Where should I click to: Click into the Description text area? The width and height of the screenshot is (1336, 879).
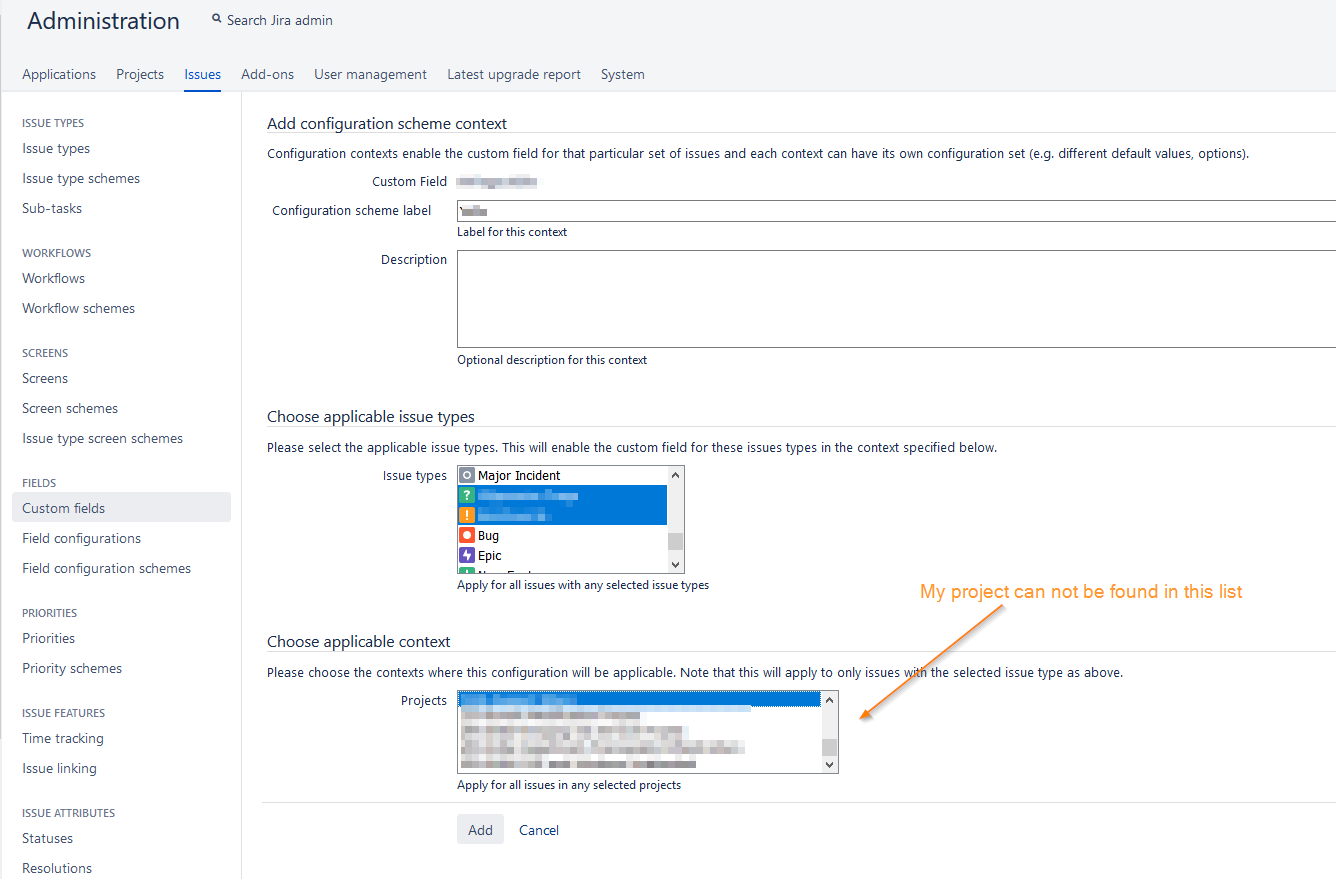coord(897,299)
